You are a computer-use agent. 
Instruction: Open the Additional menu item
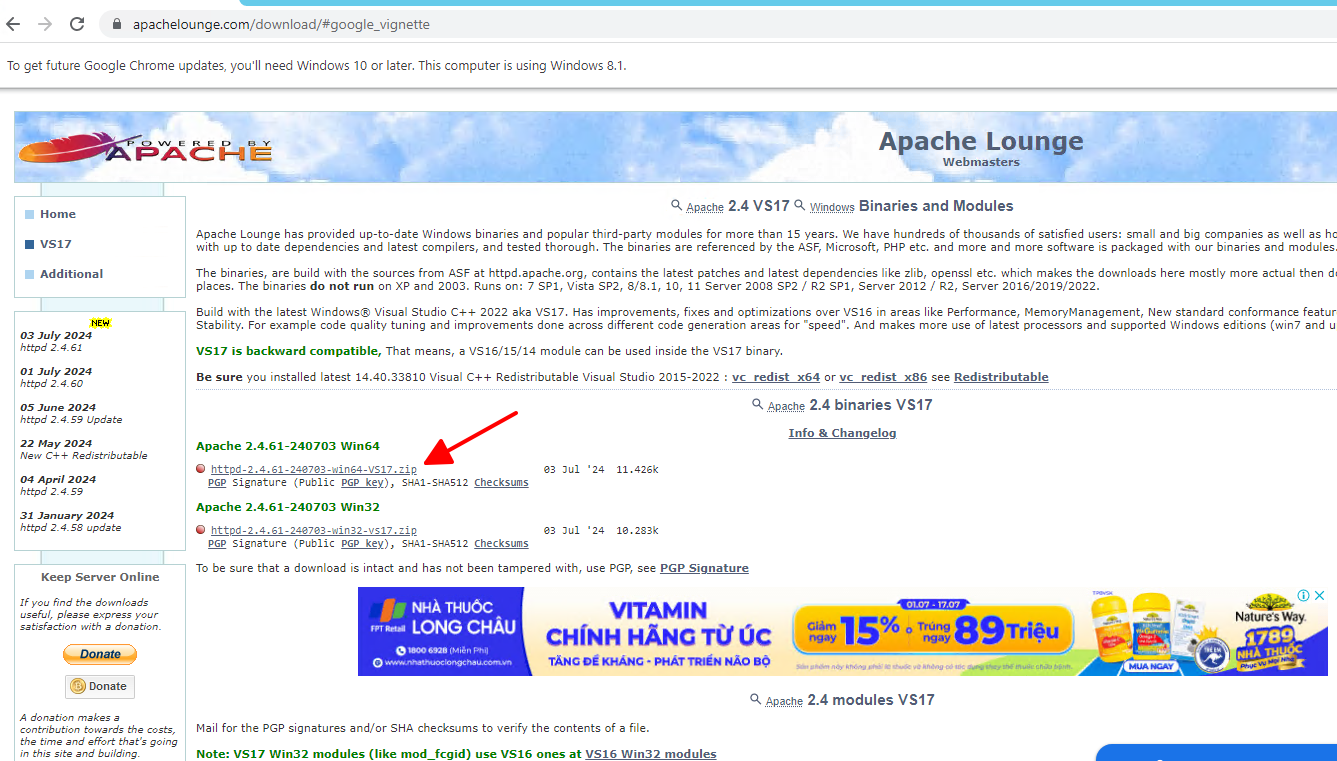pos(71,274)
